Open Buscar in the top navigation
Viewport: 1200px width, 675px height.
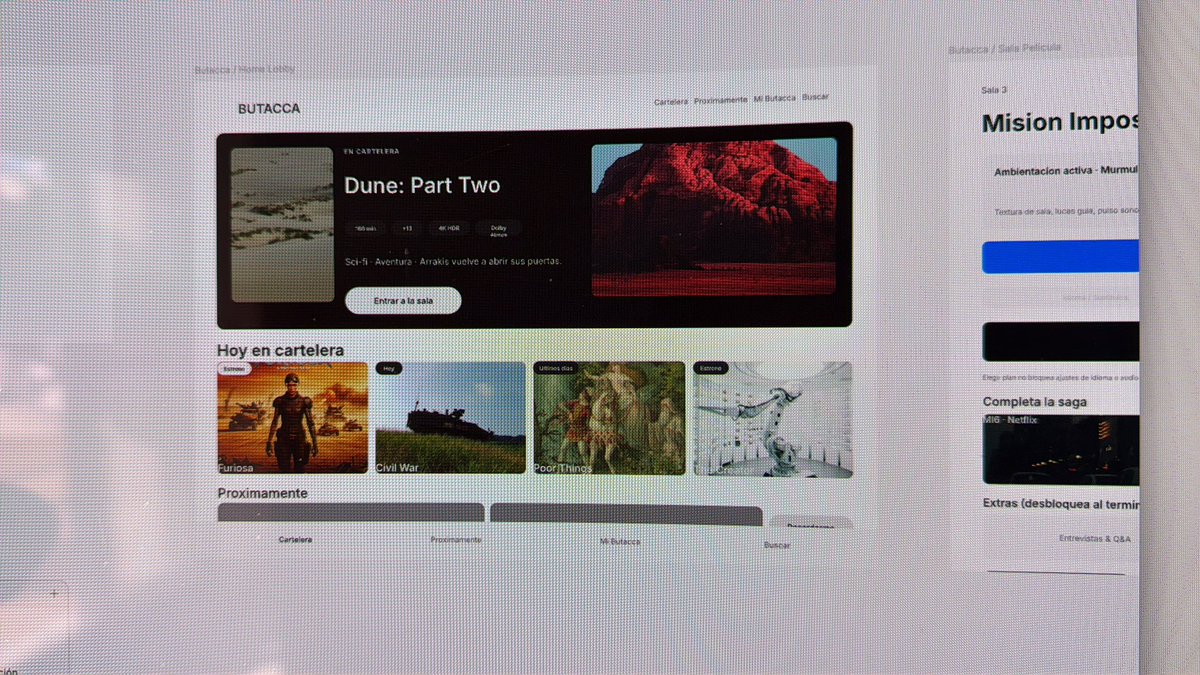815,97
